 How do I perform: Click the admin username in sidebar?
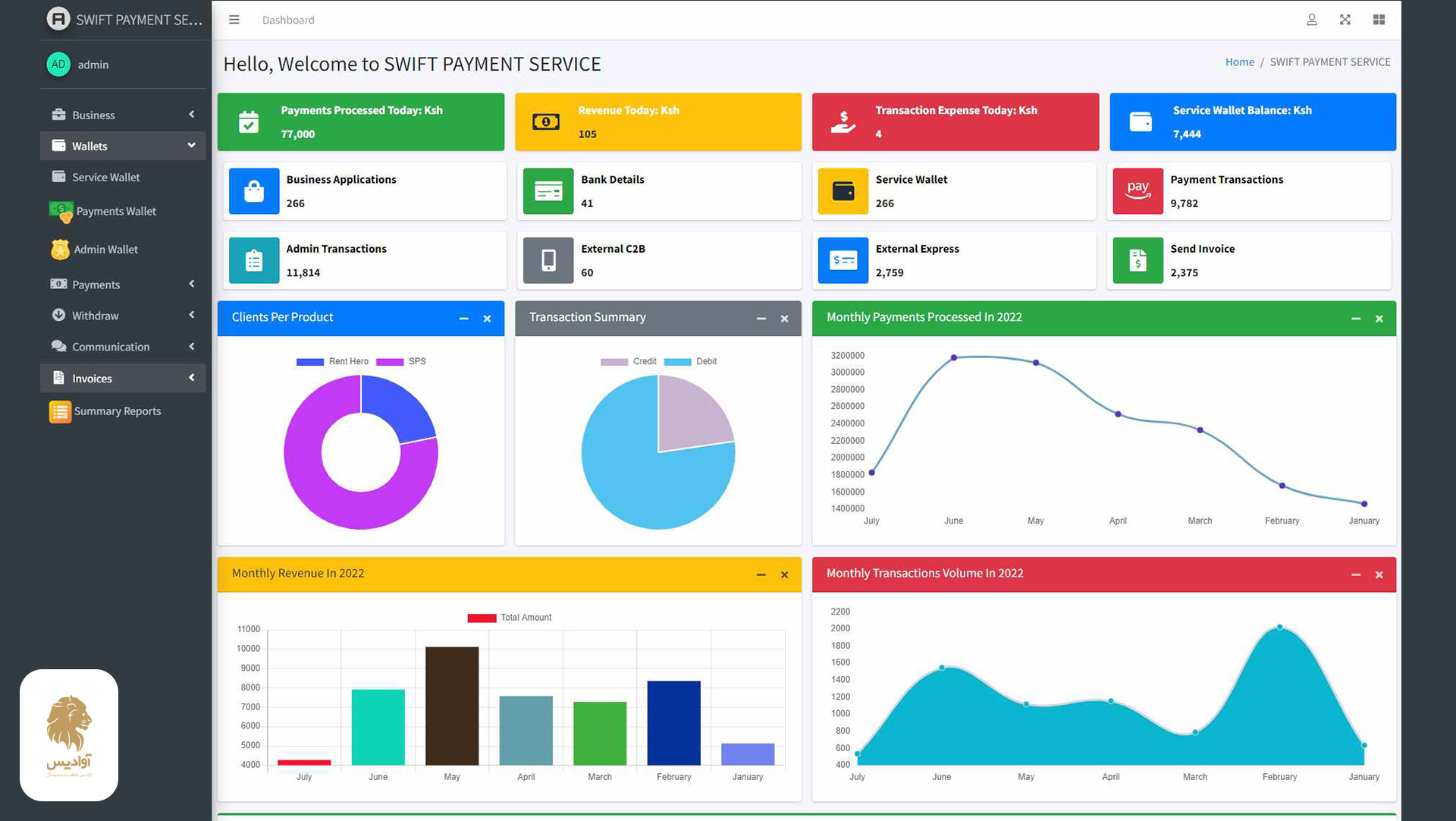[x=93, y=64]
